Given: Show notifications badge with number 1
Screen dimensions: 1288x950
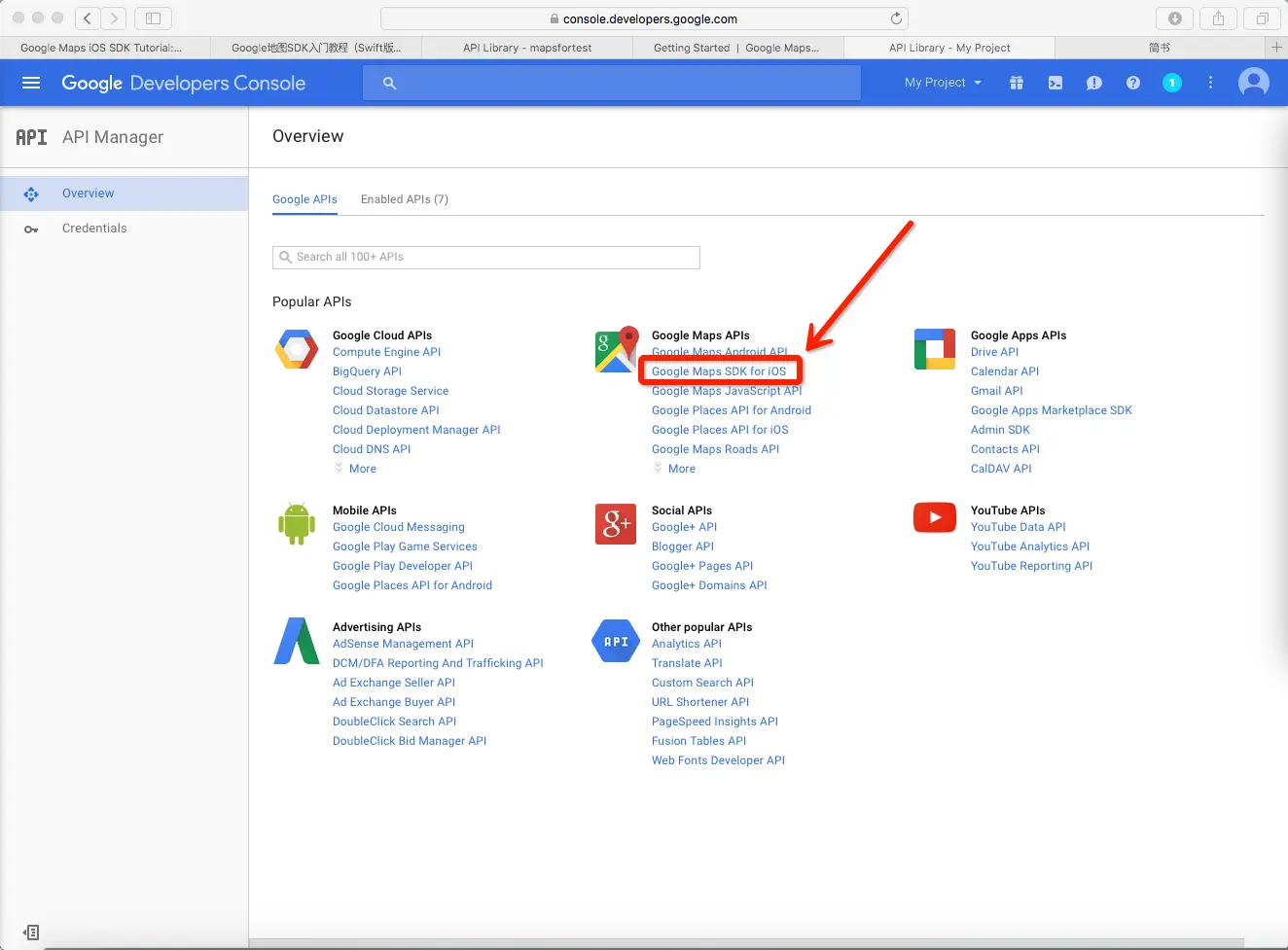Looking at the screenshot, I should (x=1172, y=83).
